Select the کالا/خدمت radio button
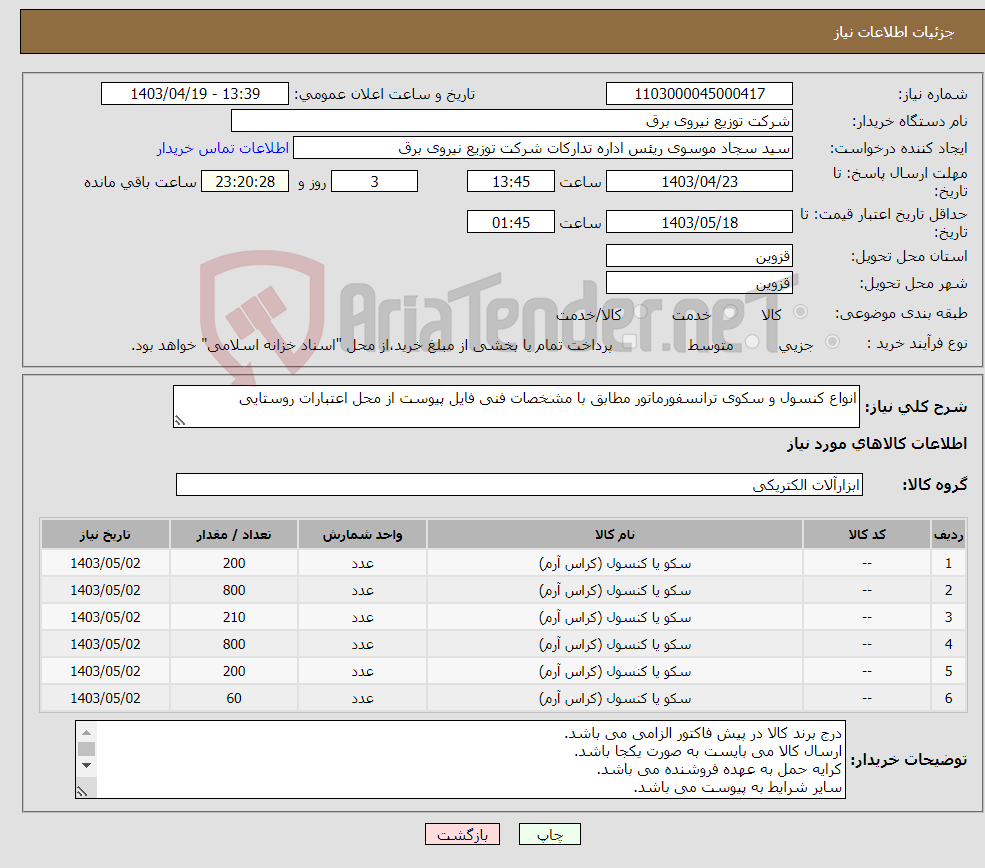Viewport: 985px width, 868px height. (640, 312)
